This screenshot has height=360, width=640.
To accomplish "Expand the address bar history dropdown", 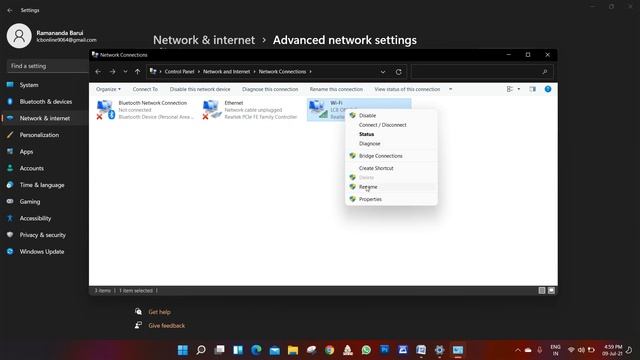I will click(382, 72).
